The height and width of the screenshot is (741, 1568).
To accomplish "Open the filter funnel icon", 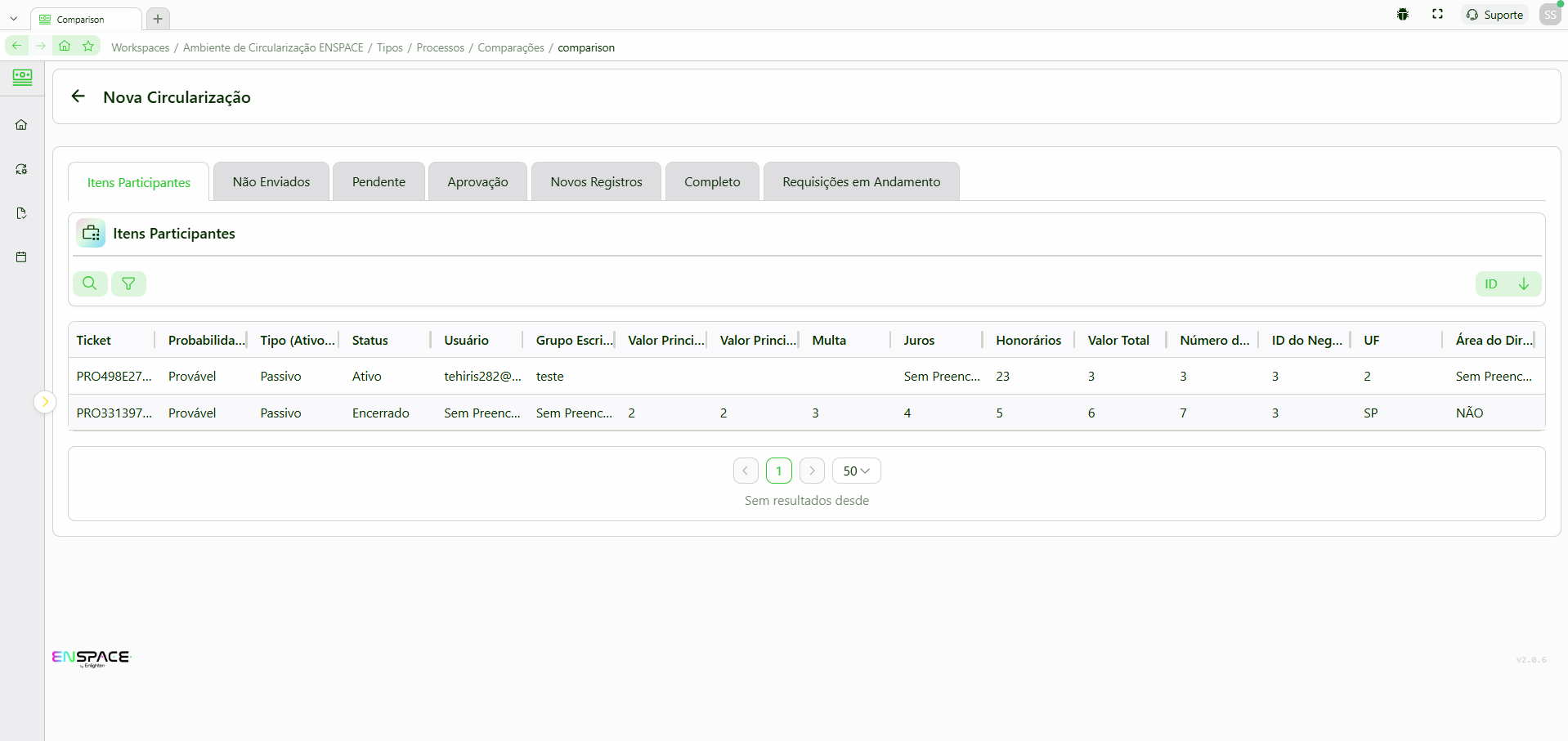I will (128, 283).
